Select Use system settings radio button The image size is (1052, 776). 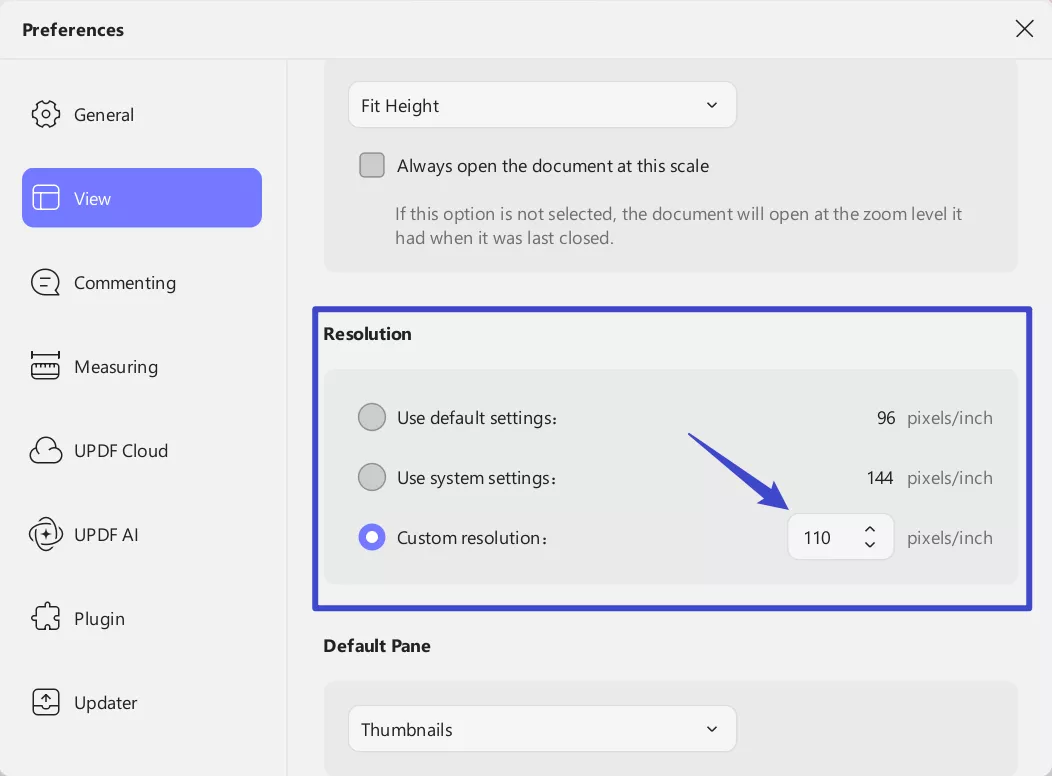coord(372,478)
